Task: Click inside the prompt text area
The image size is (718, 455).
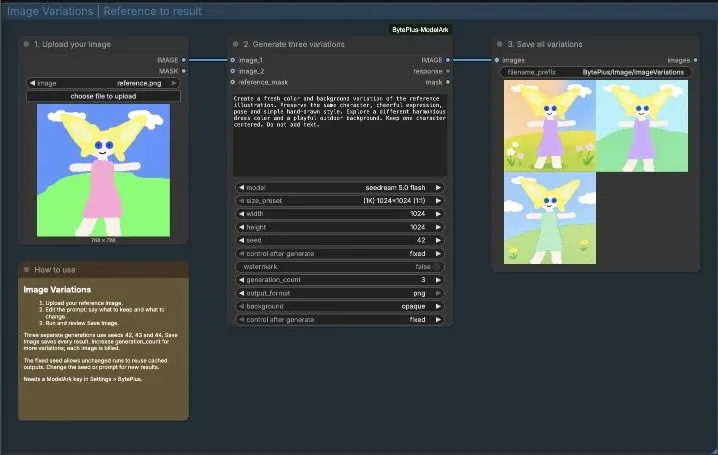Action: click(340, 135)
